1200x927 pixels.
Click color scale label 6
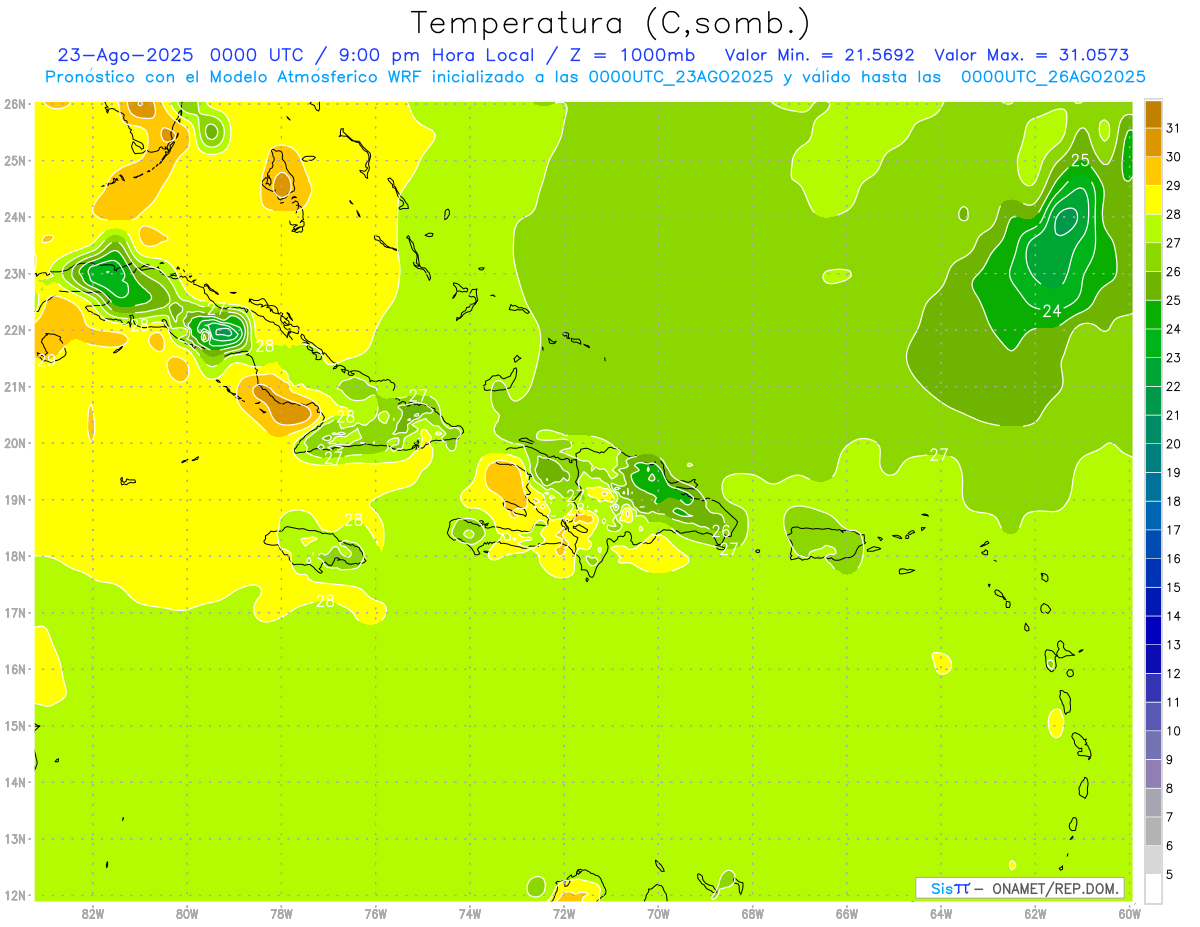(x=1170, y=845)
